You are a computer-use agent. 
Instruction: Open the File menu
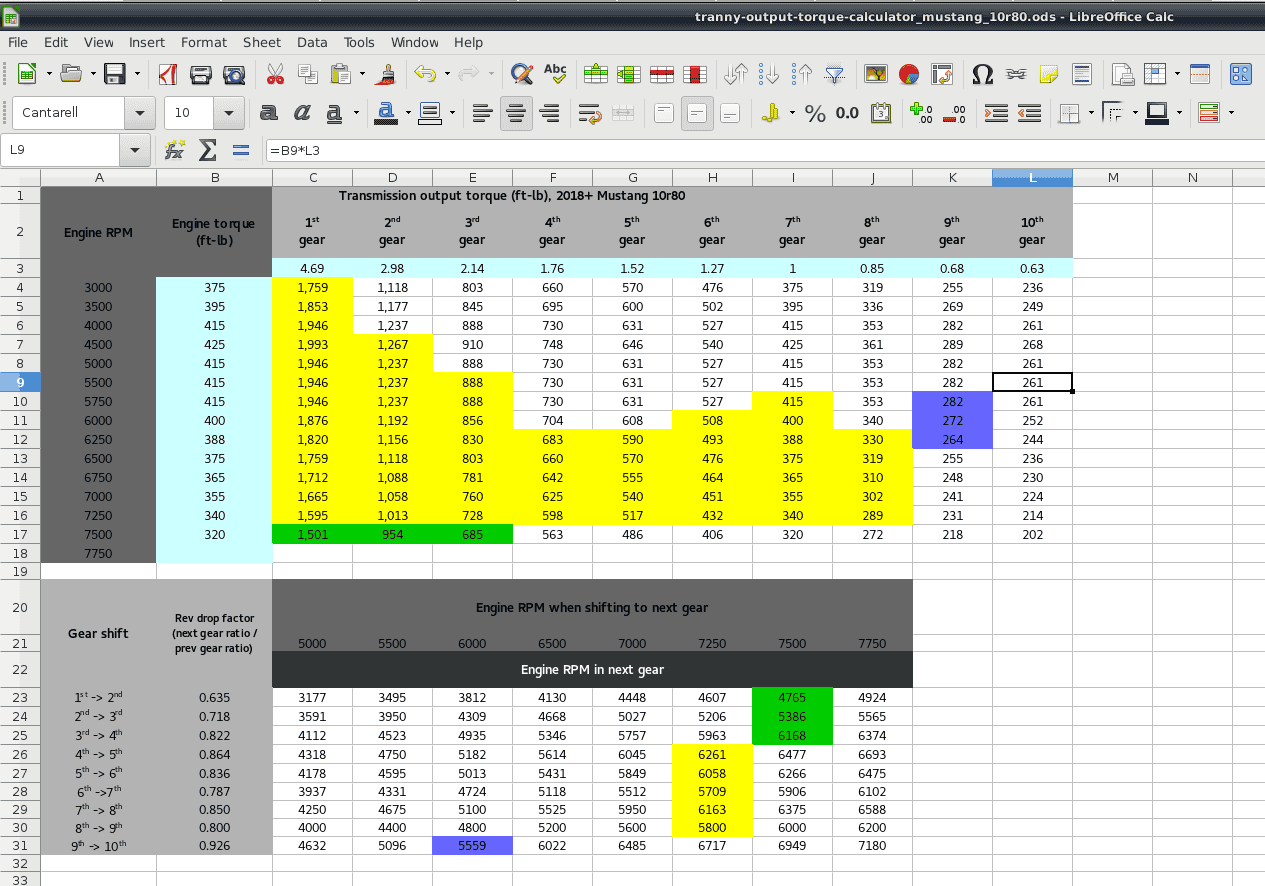pos(18,42)
